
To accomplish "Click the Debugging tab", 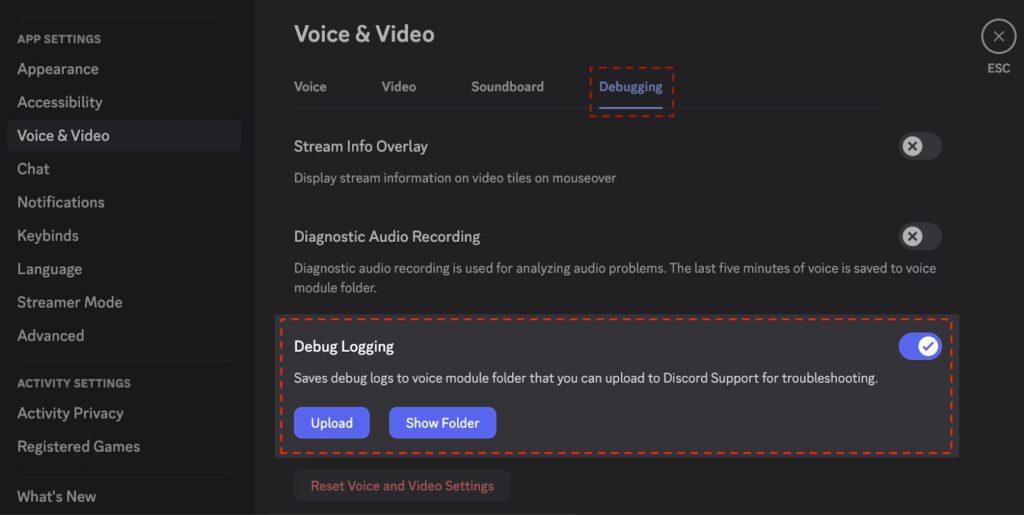I will click(630, 87).
